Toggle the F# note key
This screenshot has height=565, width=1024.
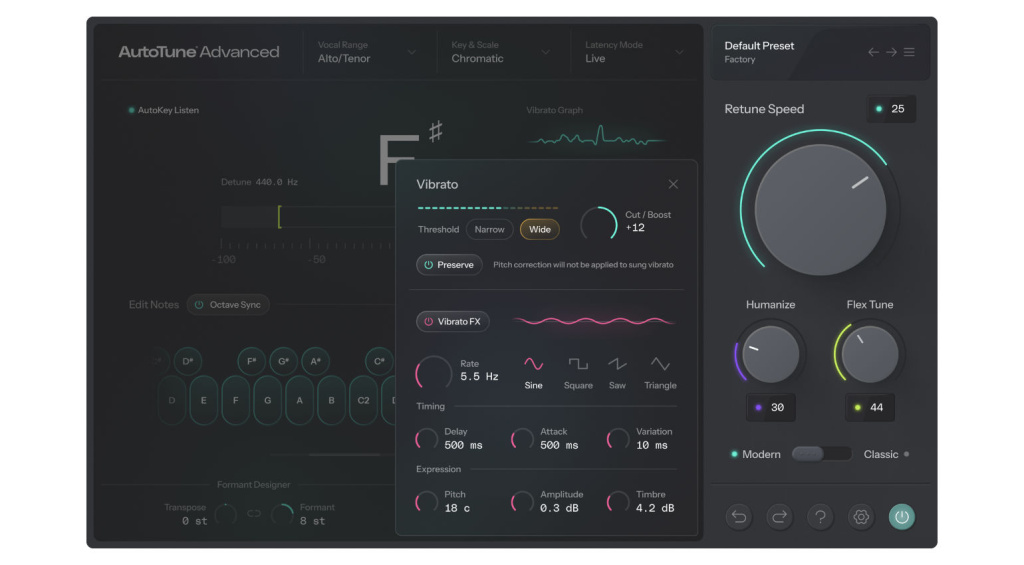(x=251, y=361)
